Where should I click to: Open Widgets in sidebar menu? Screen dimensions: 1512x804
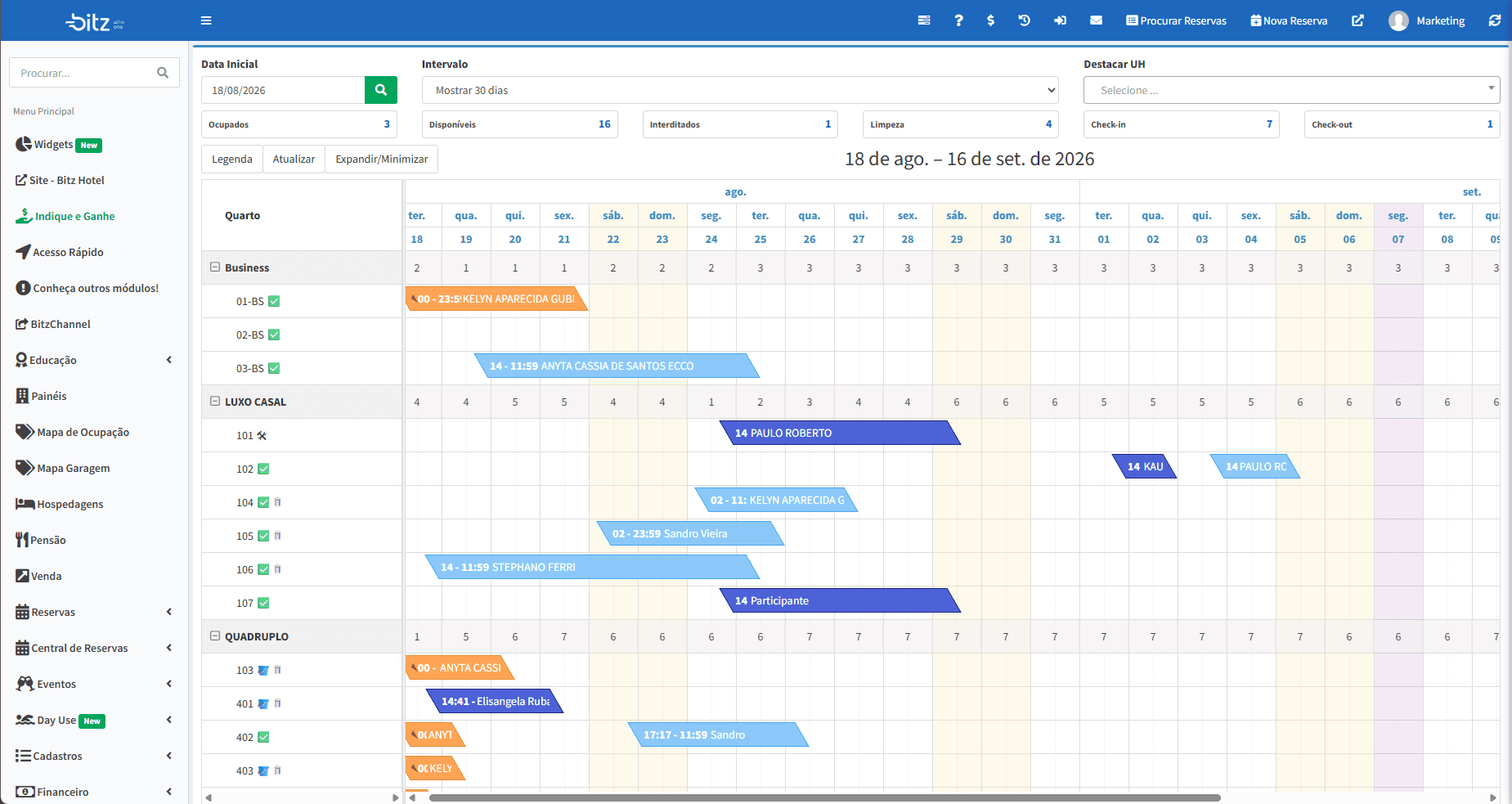pyautogui.click(x=58, y=145)
